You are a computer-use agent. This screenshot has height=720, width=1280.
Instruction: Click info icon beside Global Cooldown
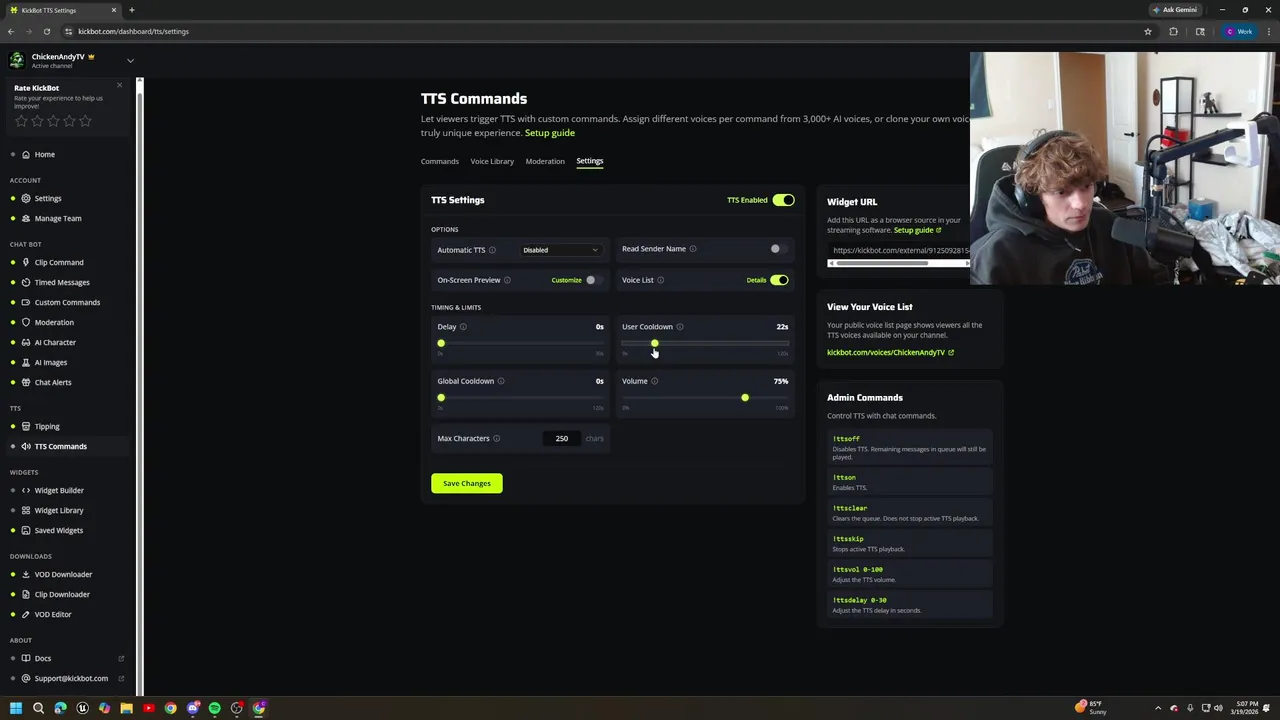pos(501,381)
